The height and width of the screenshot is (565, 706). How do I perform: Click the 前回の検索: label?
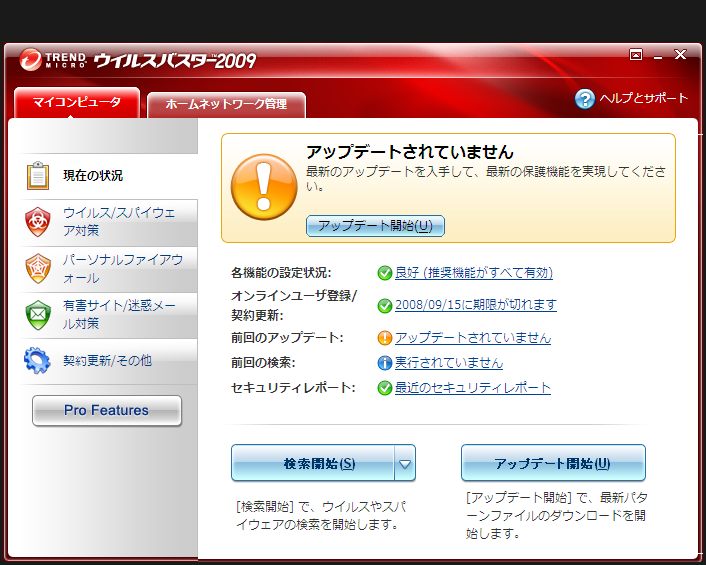263,363
